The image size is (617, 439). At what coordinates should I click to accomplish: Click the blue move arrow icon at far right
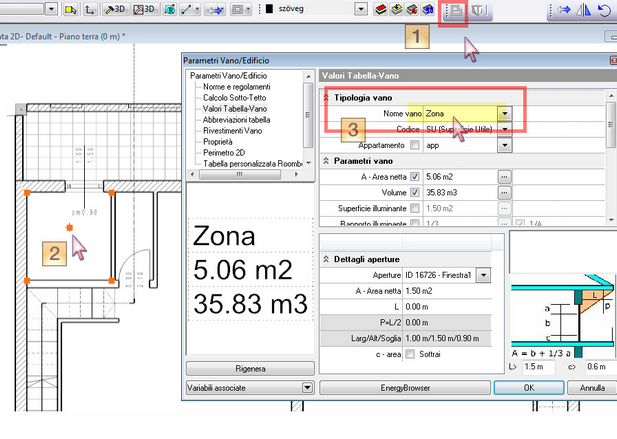pos(564,9)
